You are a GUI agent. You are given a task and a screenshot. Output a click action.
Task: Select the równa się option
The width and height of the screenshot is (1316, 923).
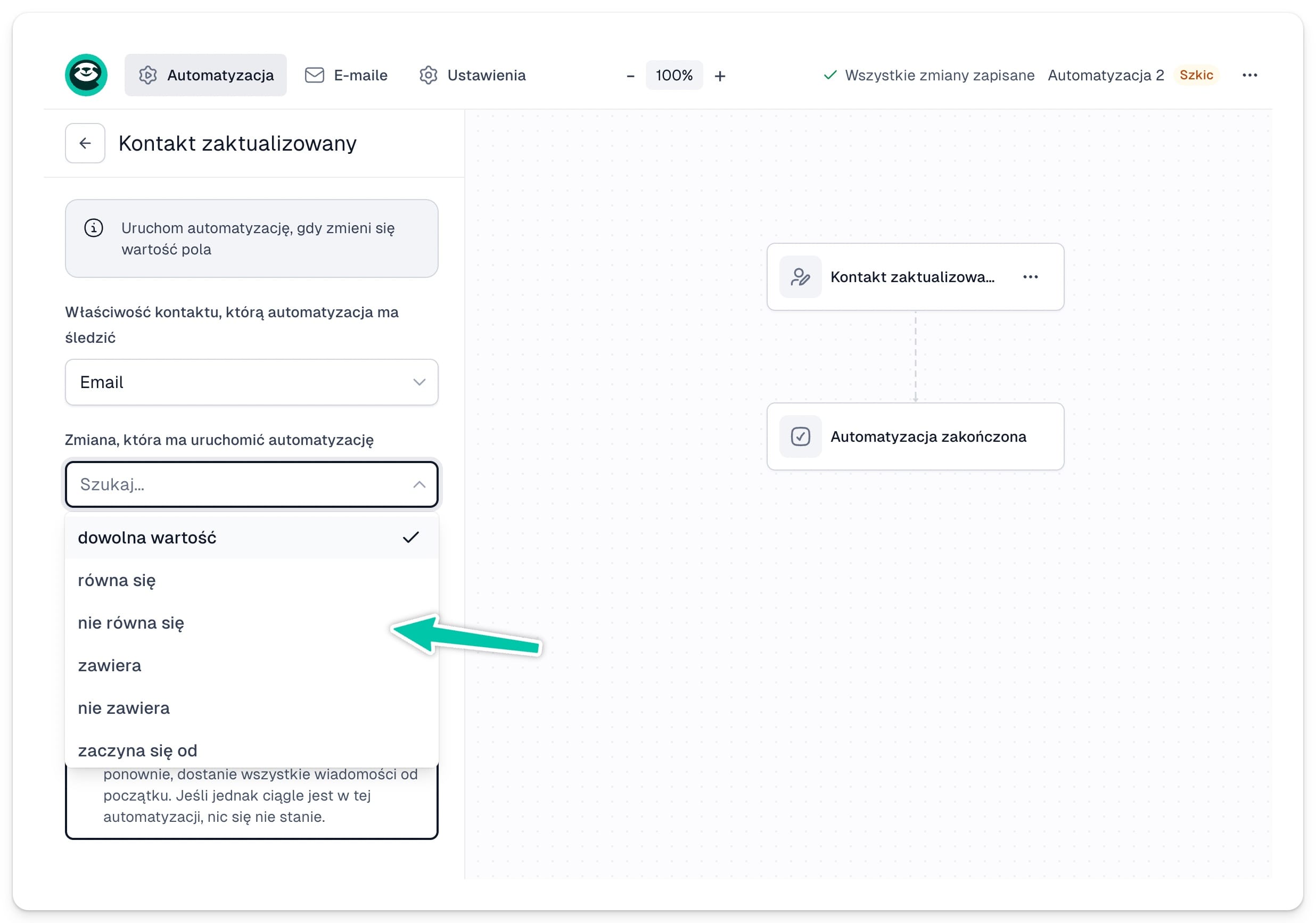(x=252, y=580)
